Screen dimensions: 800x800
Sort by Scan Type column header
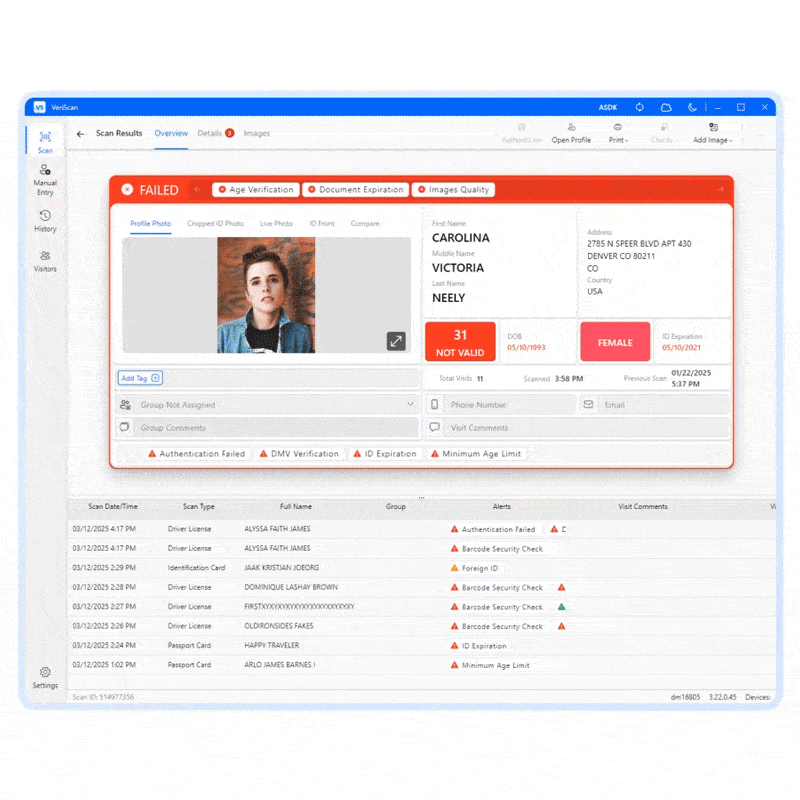[x=198, y=507]
